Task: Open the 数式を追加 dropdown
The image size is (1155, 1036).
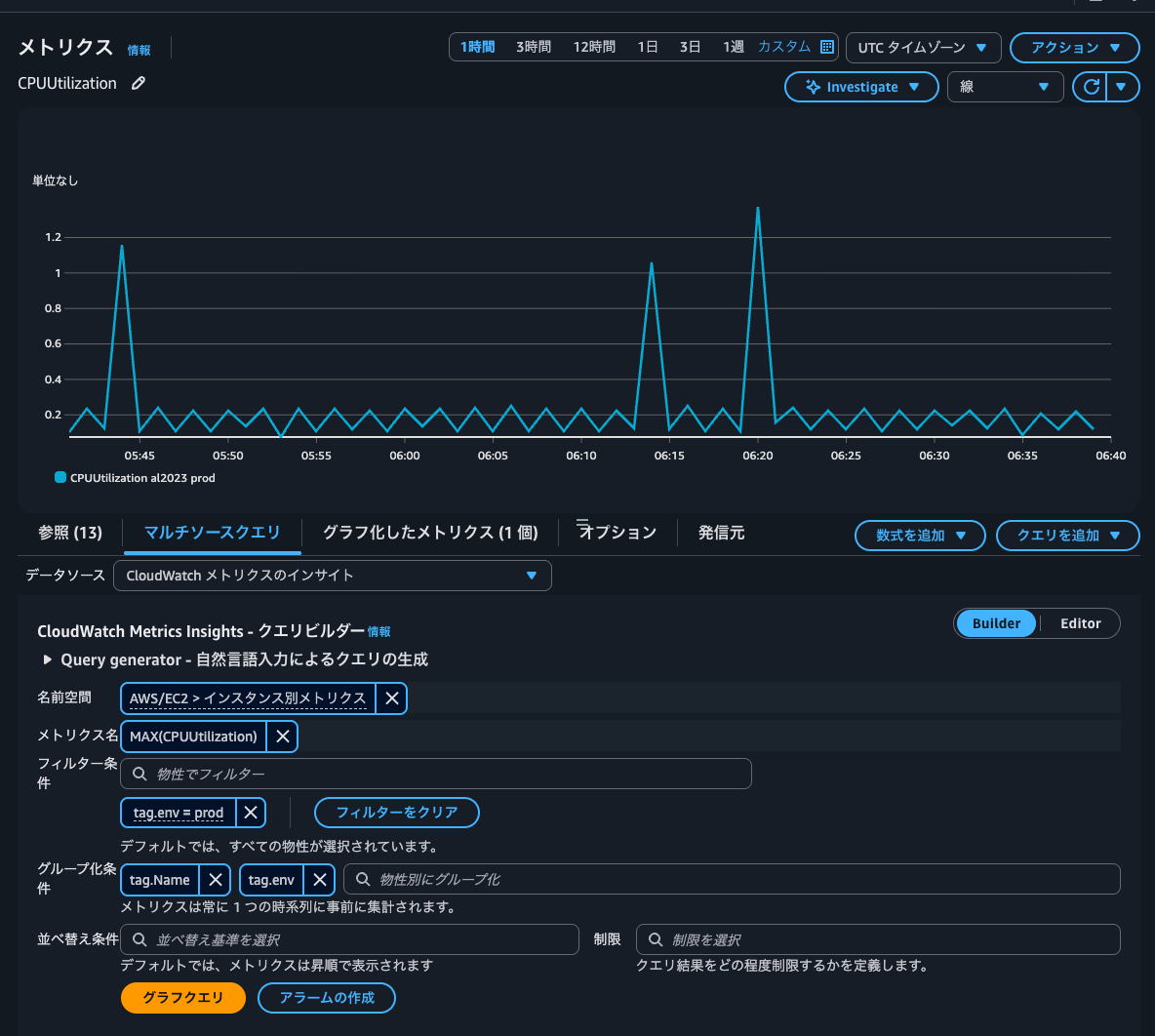Action: 920,536
